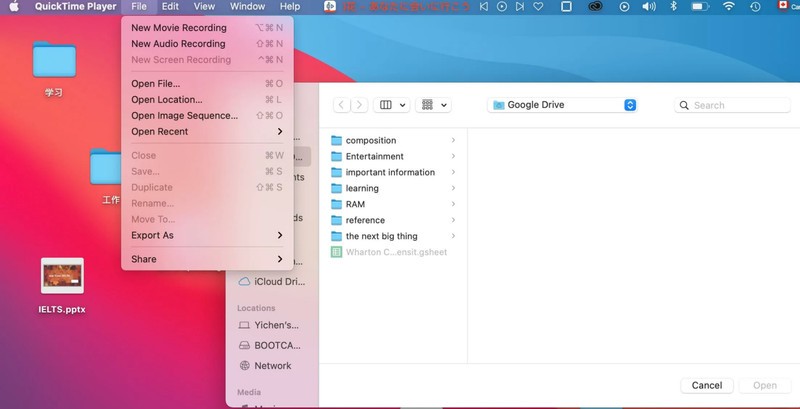Open the 学习 desktop folder
The height and width of the screenshot is (409, 800).
click(x=54, y=70)
